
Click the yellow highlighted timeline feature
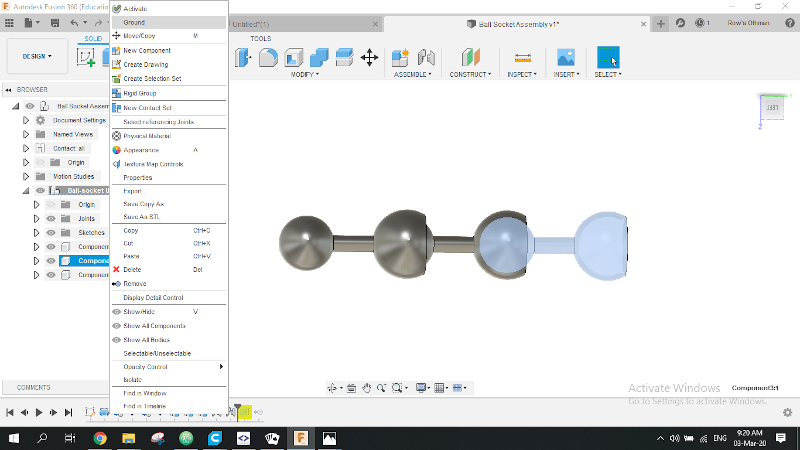pos(245,412)
